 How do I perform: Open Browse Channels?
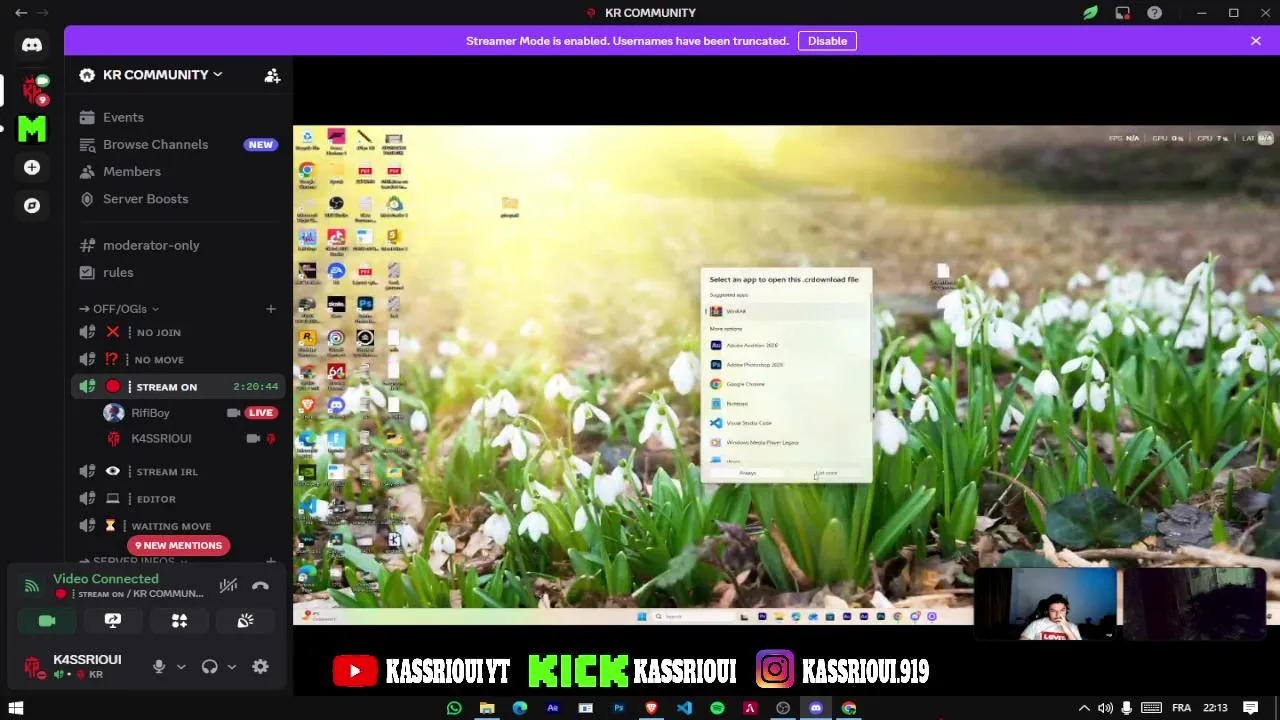click(x=178, y=144)
